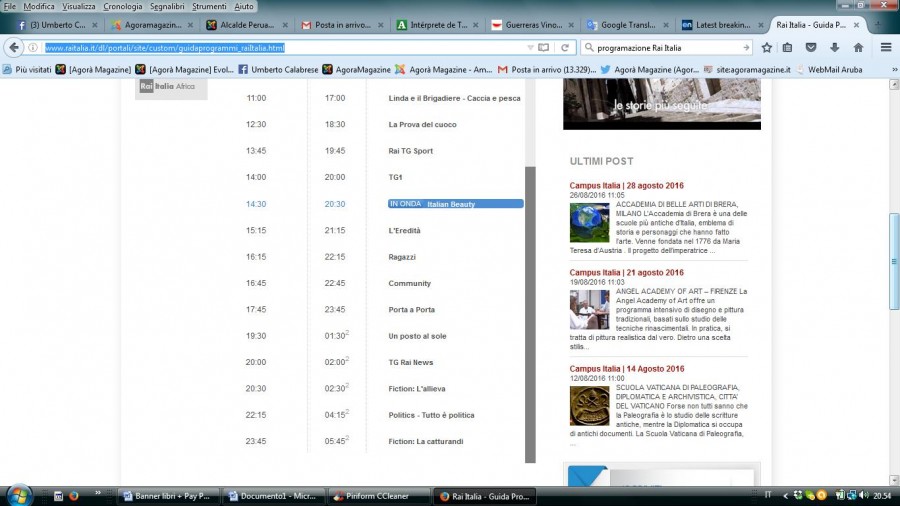Open Campus Italia 28 agosto 2016 post
The width and height of the screenshot is (900, 506).
(626, 186)
